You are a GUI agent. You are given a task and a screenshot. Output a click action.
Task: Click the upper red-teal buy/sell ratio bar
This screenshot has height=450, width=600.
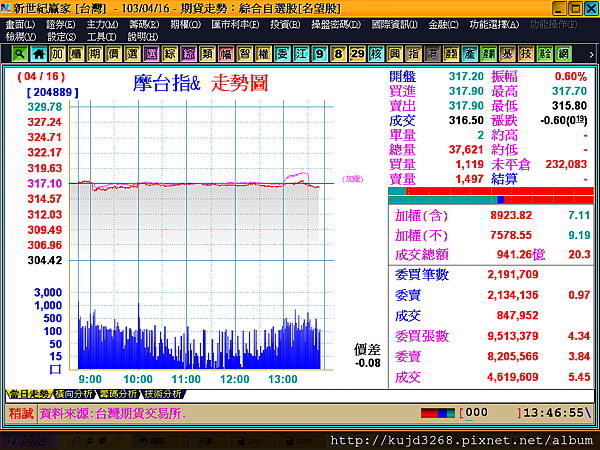pos(491,191)
